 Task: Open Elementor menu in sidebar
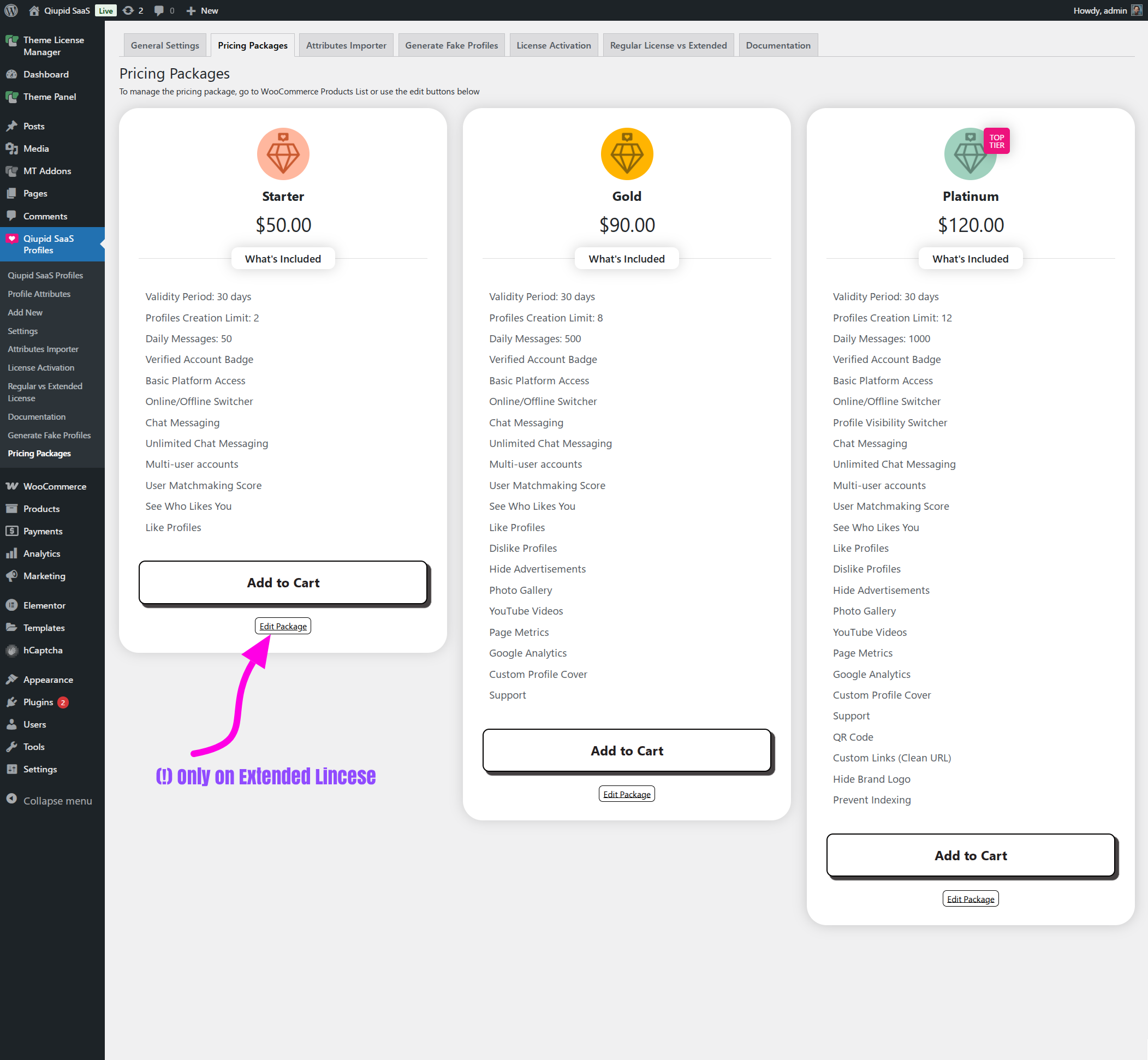pyautogui.click(x=44, y=605)
